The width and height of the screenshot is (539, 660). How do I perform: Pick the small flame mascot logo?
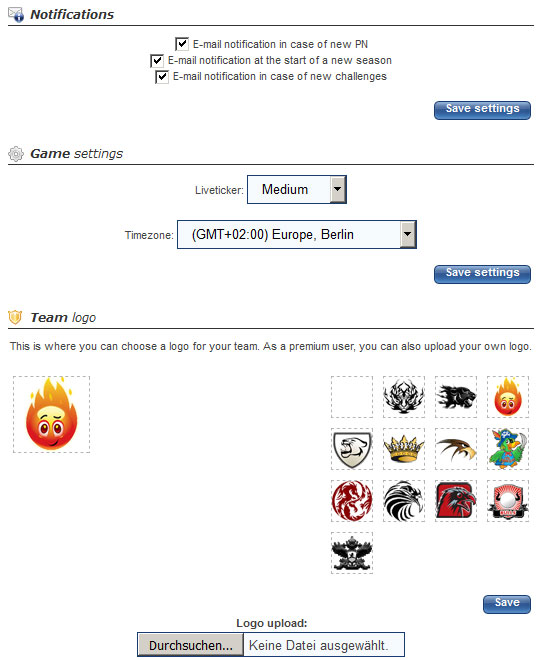coord(508,397)
